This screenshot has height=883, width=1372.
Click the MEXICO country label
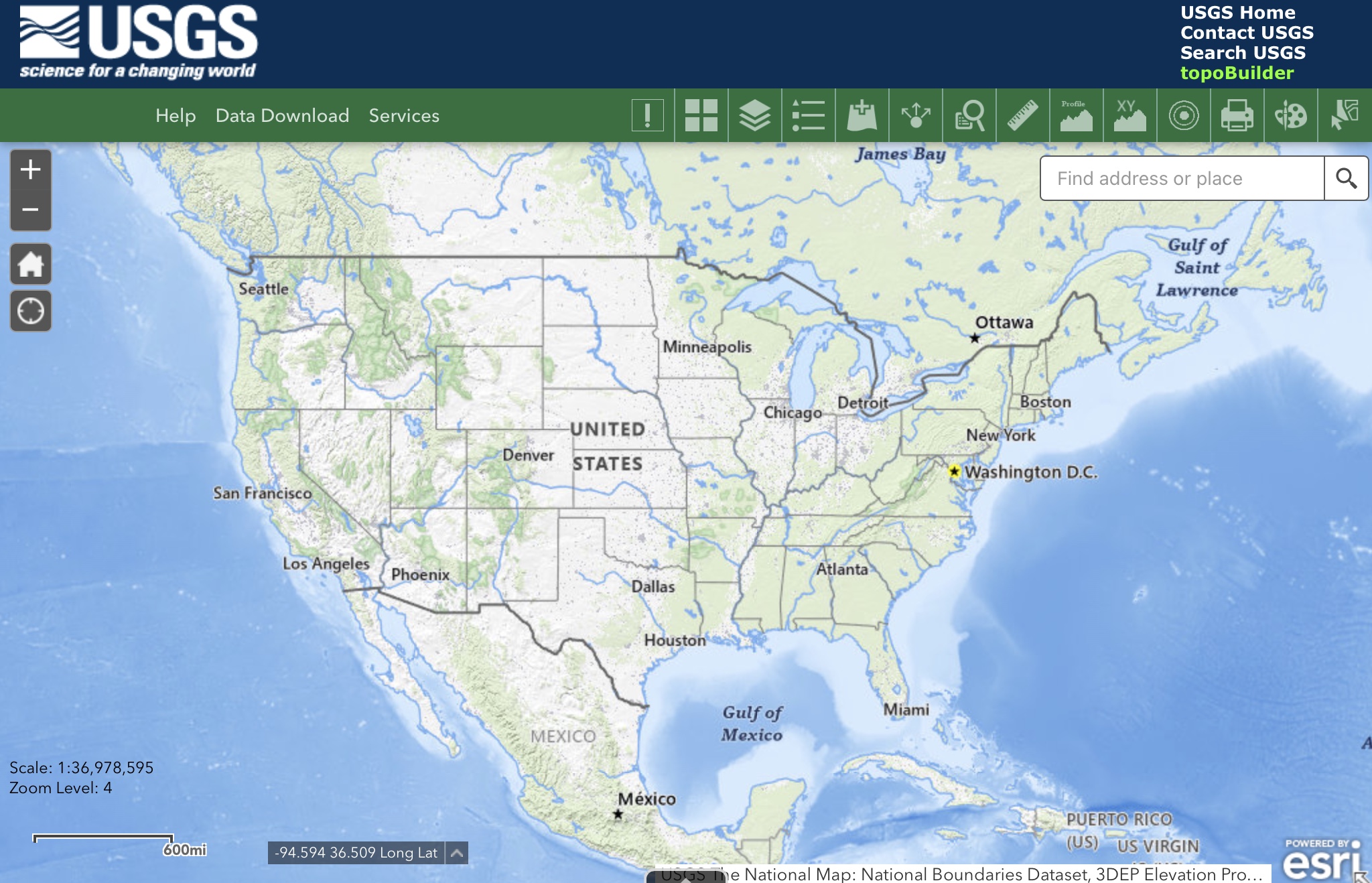[563, 736]
